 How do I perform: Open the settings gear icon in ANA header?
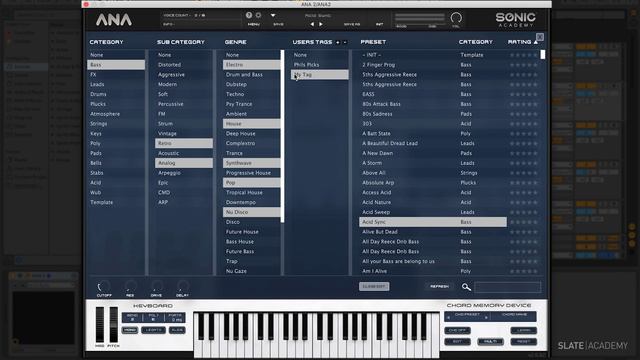pyautogui.click(x=258, y=16)
